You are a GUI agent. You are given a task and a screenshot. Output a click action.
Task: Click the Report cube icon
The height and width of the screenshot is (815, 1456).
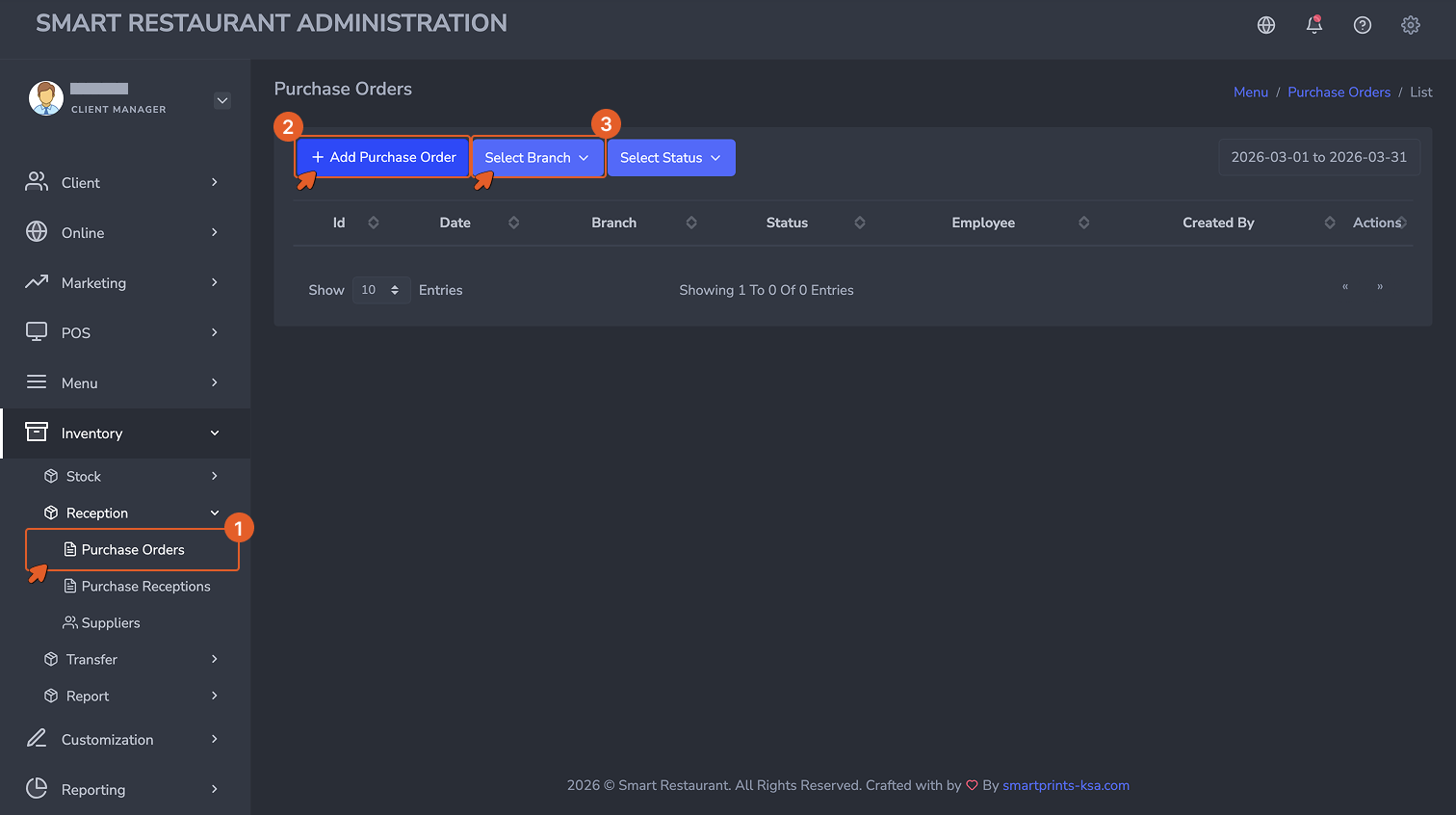pos(52,696)
